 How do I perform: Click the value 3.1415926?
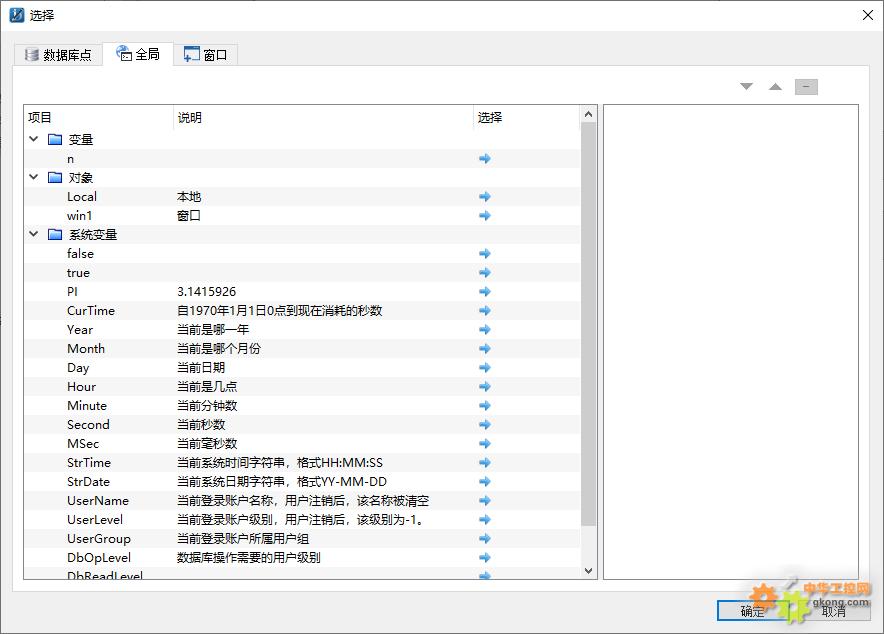[206, 292]
